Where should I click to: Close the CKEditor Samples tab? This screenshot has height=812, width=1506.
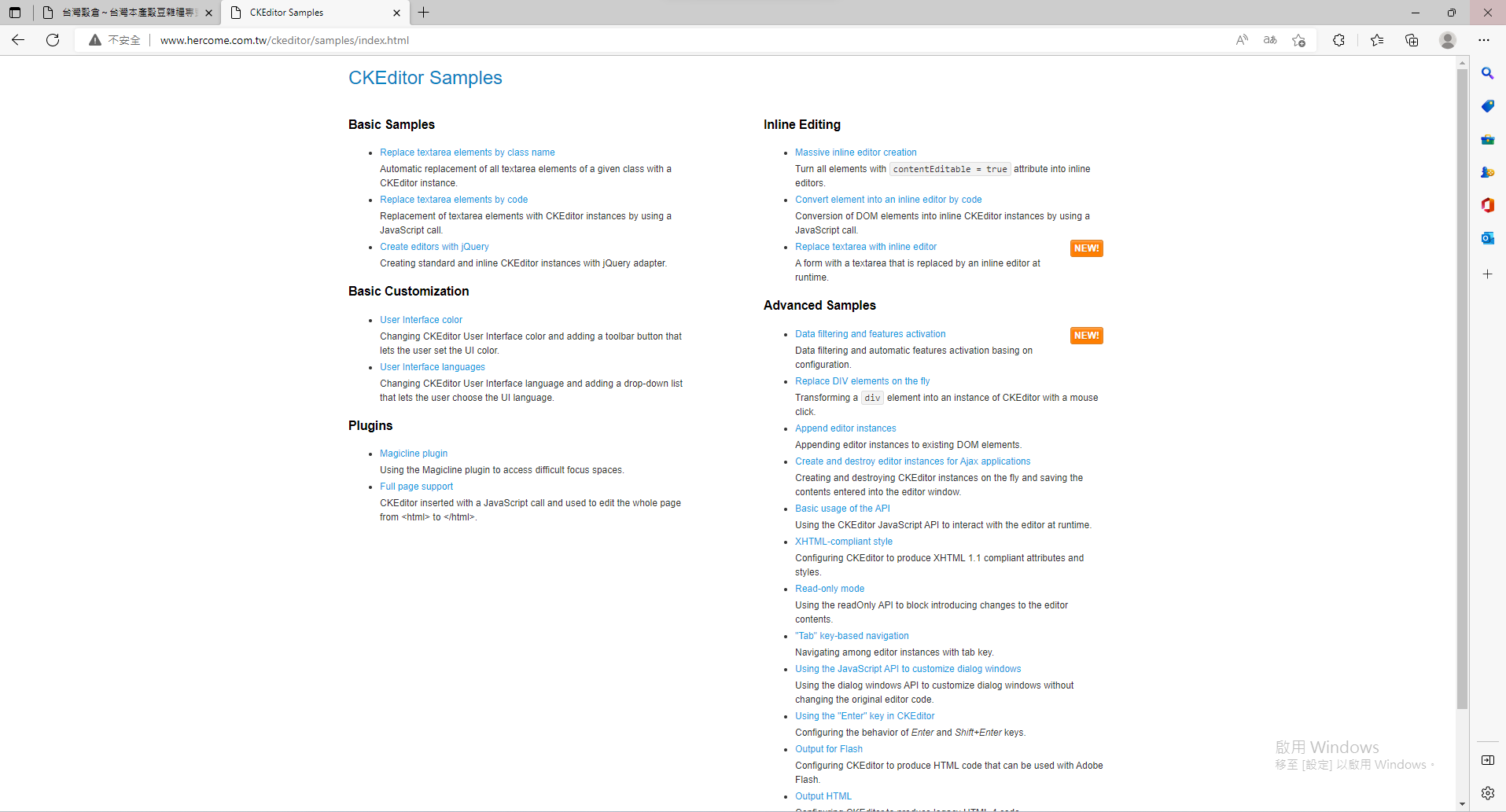pos(396,13)
